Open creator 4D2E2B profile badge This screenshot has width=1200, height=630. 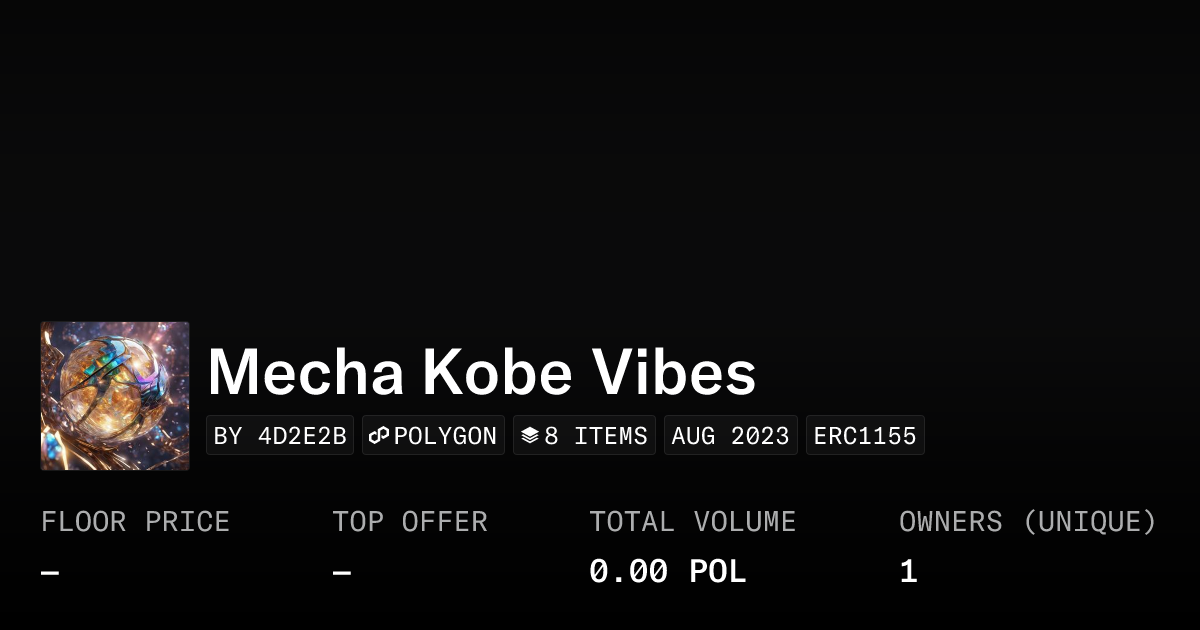pos(280,436)
